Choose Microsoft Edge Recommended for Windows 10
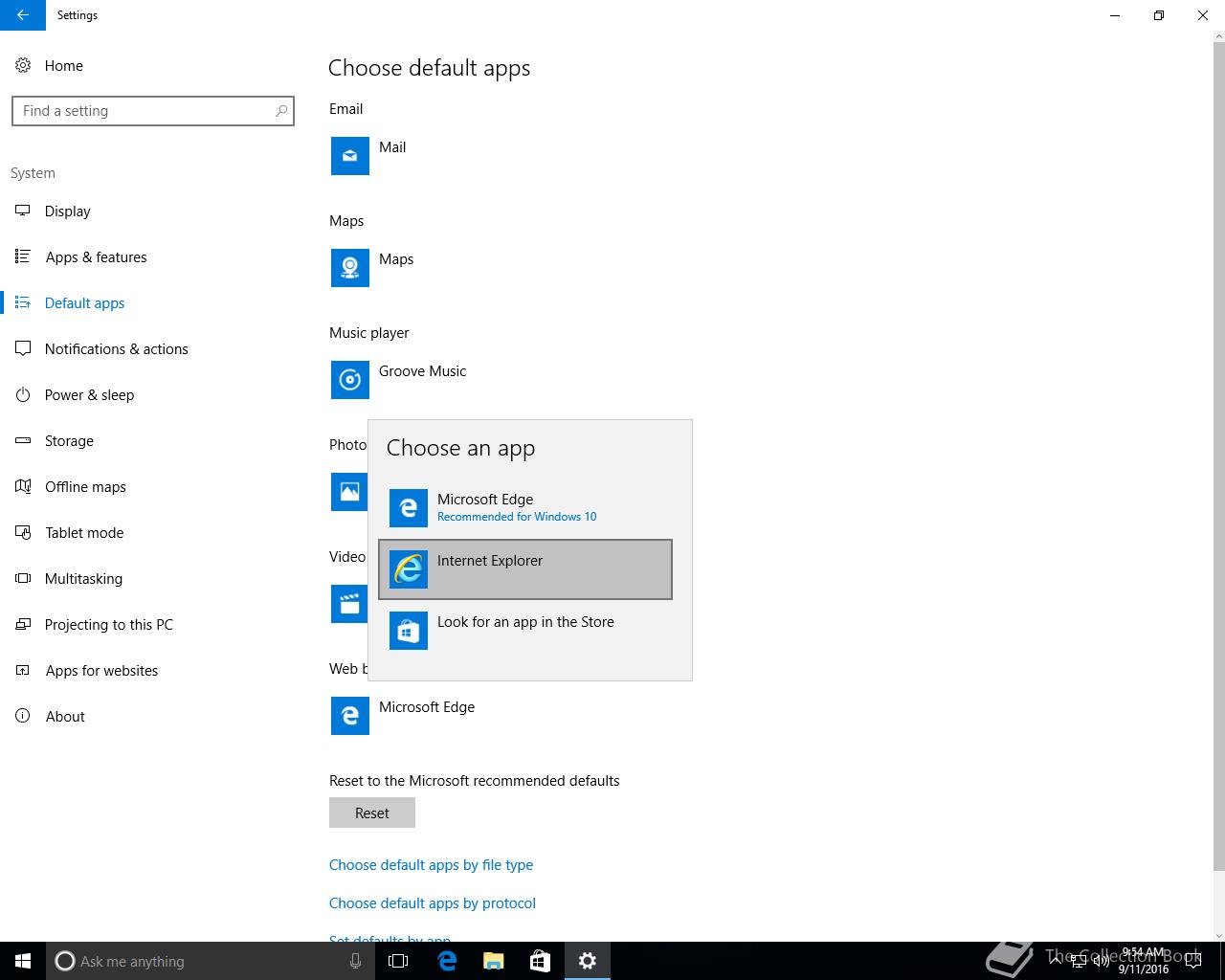Image resolution: width=1225 pixels, height=980 pixels. click(525, 508)
